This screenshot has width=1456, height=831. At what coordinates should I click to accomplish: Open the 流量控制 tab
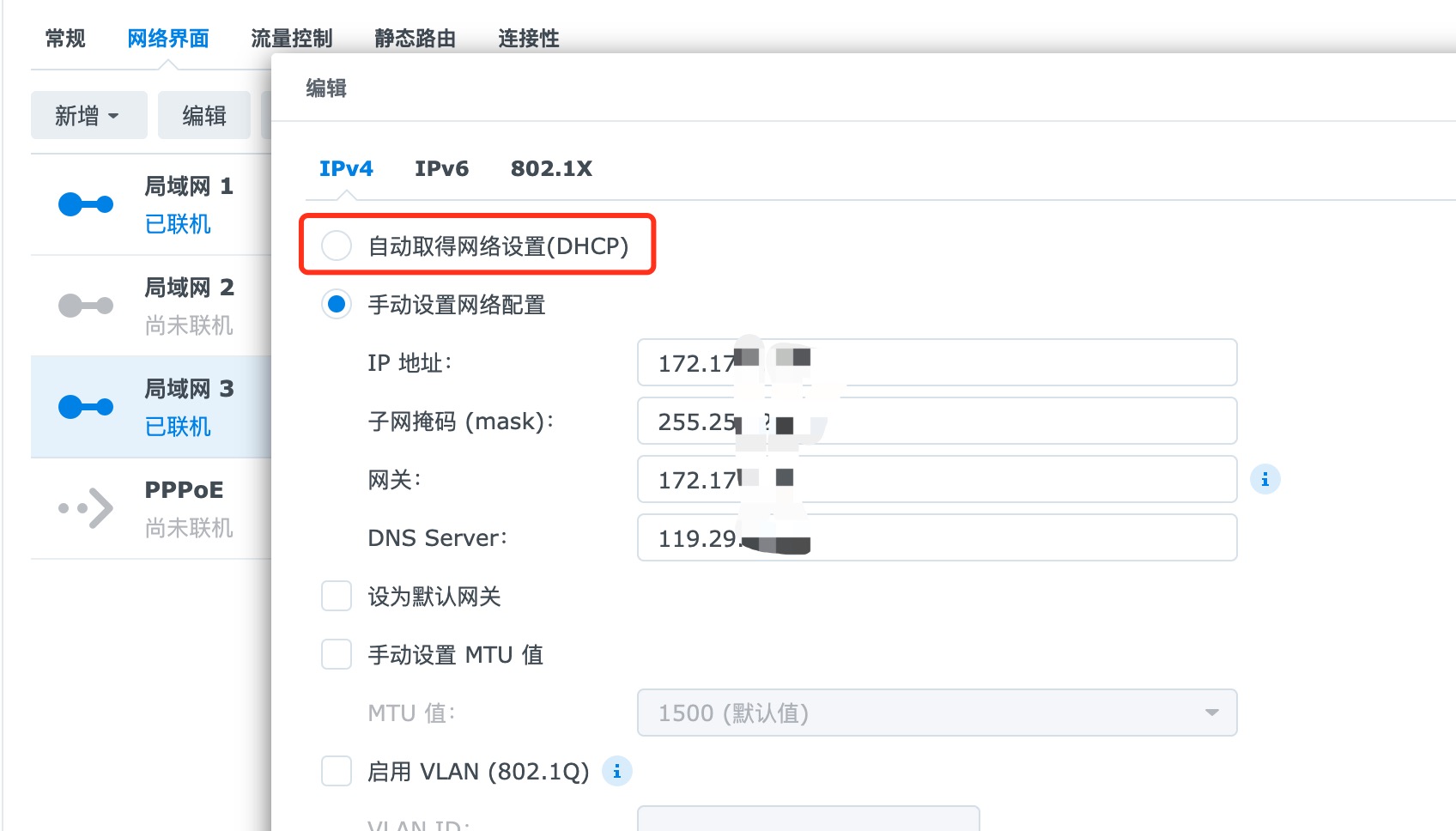click(291, 39)
